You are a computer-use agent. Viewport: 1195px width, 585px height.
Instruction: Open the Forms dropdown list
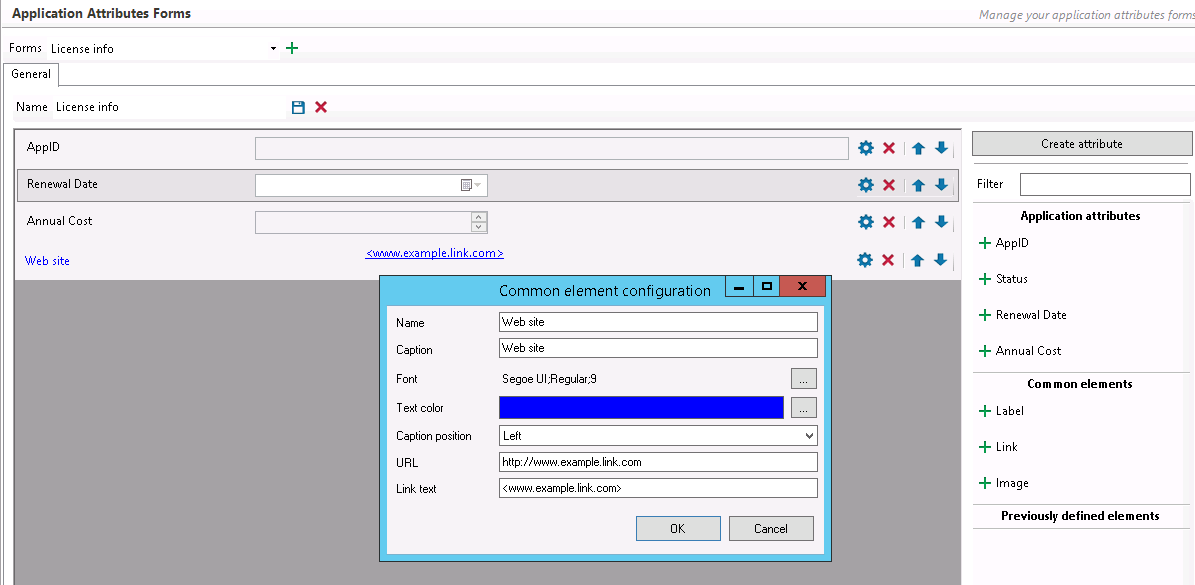(x=273, y=48)
